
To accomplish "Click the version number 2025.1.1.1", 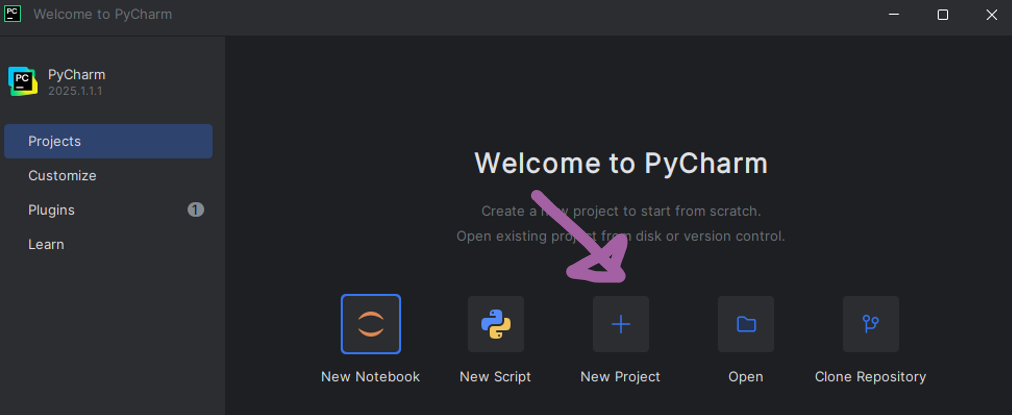I will (x=75, y=91).
